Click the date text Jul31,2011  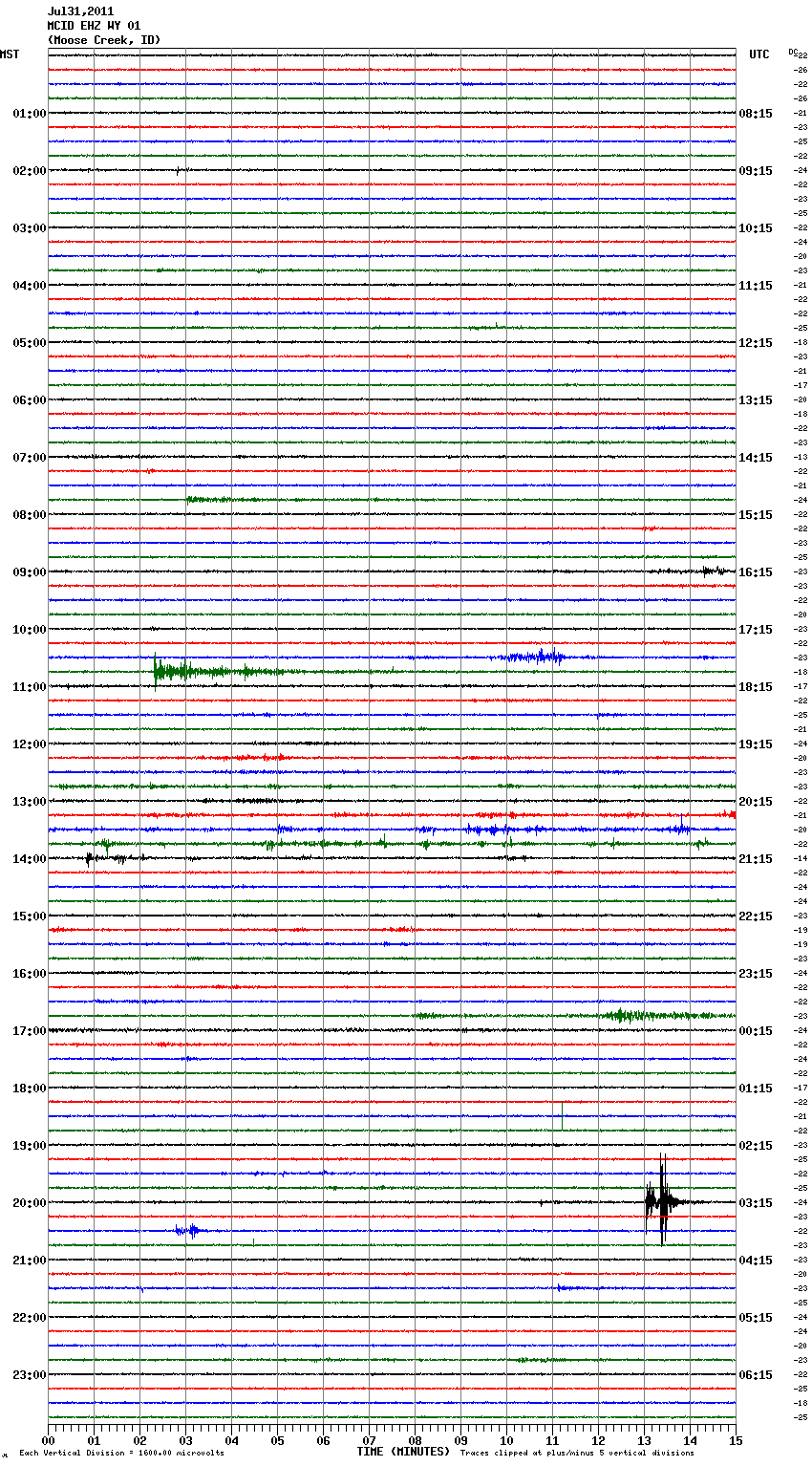[x=80, y=11]
